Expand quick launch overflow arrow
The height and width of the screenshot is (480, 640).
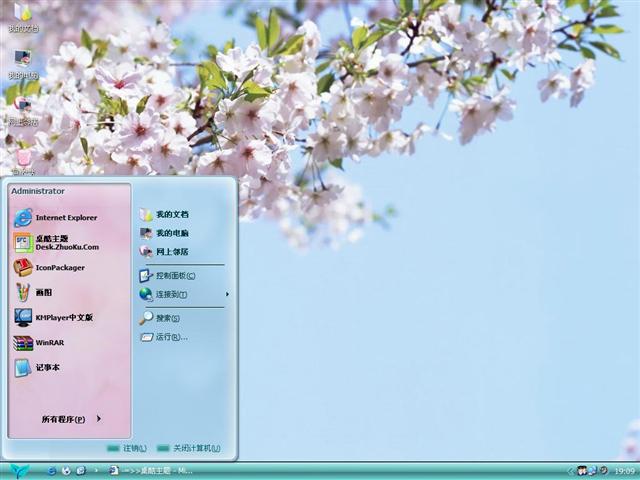[x=96, y=471]
